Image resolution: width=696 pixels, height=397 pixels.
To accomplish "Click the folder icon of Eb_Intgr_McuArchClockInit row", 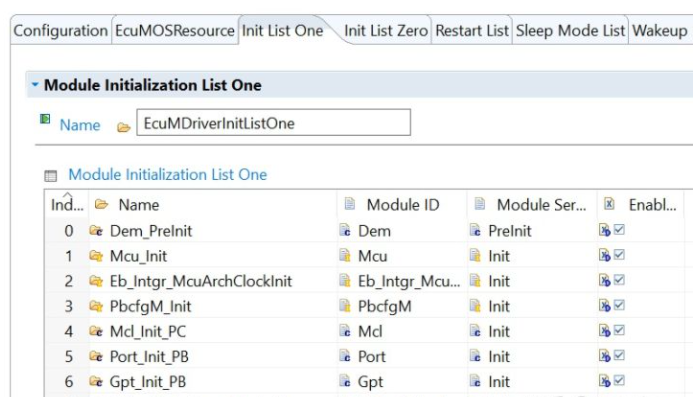I will tap(96, 281).
